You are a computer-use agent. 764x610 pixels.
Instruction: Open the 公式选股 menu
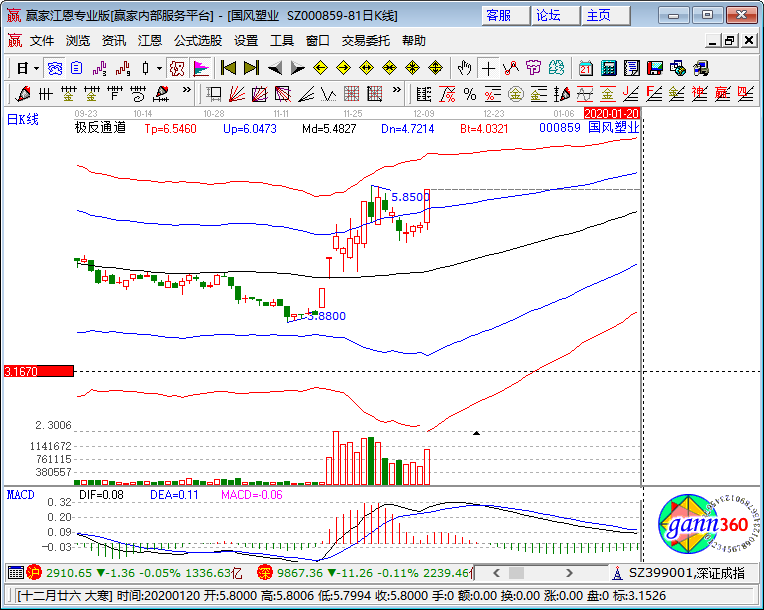click(x=198, y=41)
